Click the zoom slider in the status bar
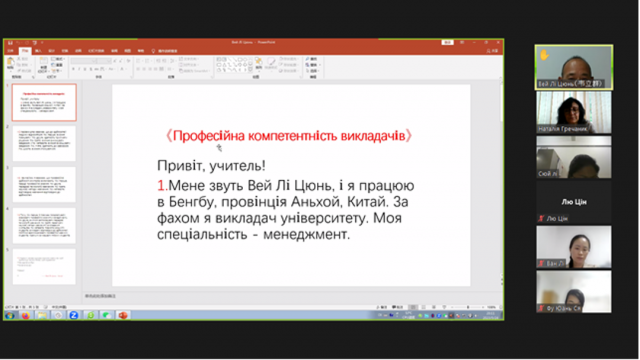 (x=468, y=307)
